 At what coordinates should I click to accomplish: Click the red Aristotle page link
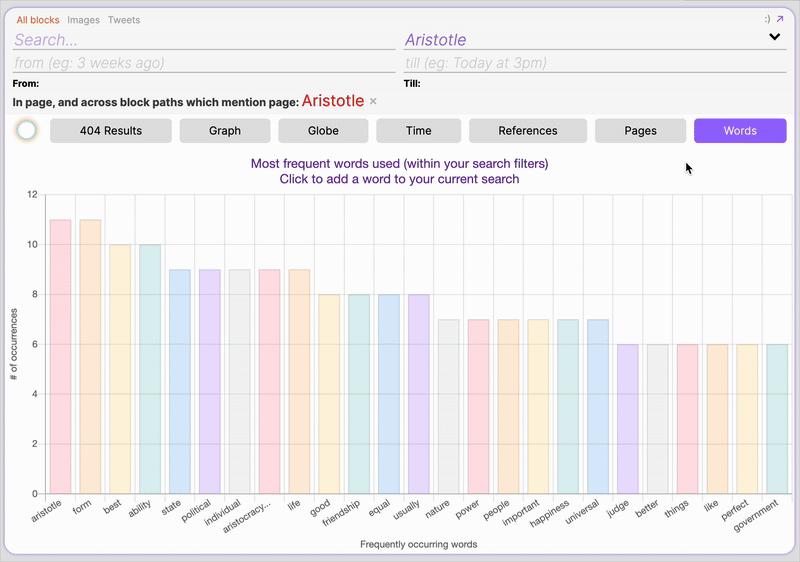click(333, 101)
